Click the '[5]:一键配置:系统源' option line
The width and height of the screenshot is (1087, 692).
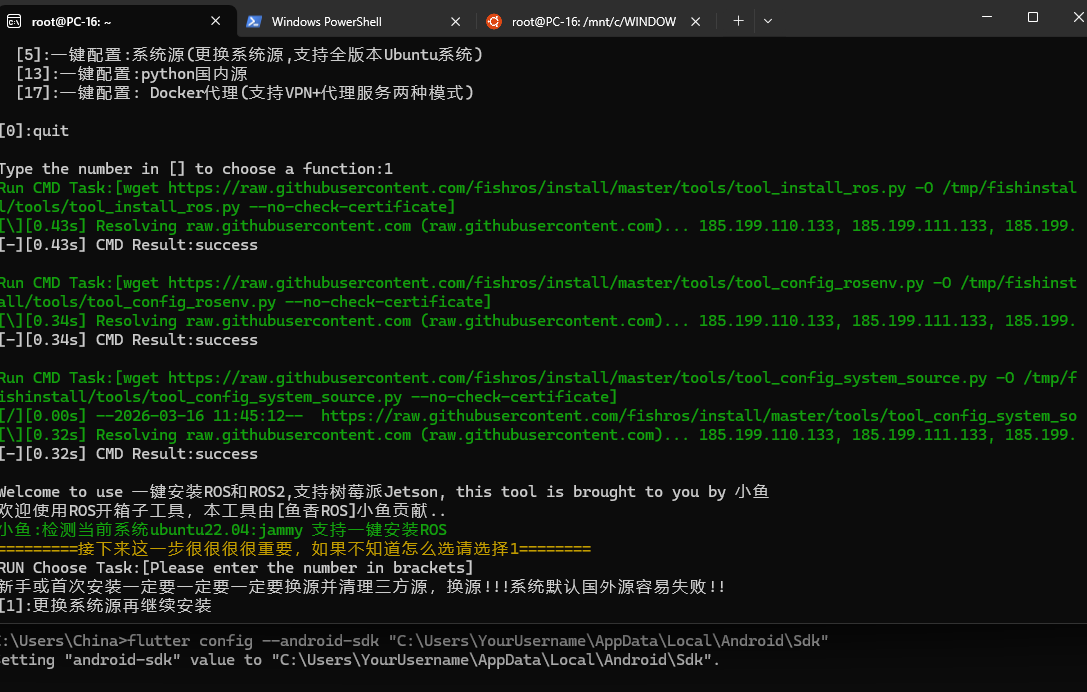tap(250, 55)
